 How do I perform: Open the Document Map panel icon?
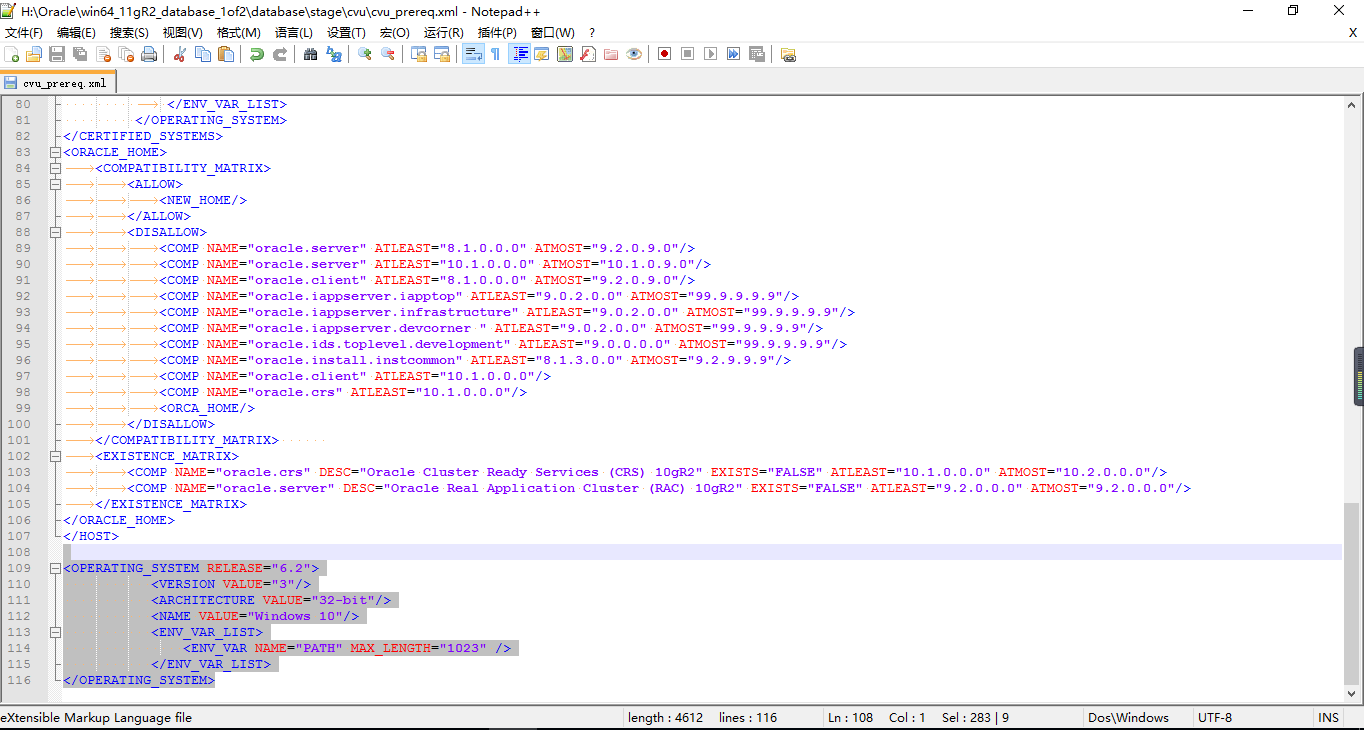pos(565,54)
